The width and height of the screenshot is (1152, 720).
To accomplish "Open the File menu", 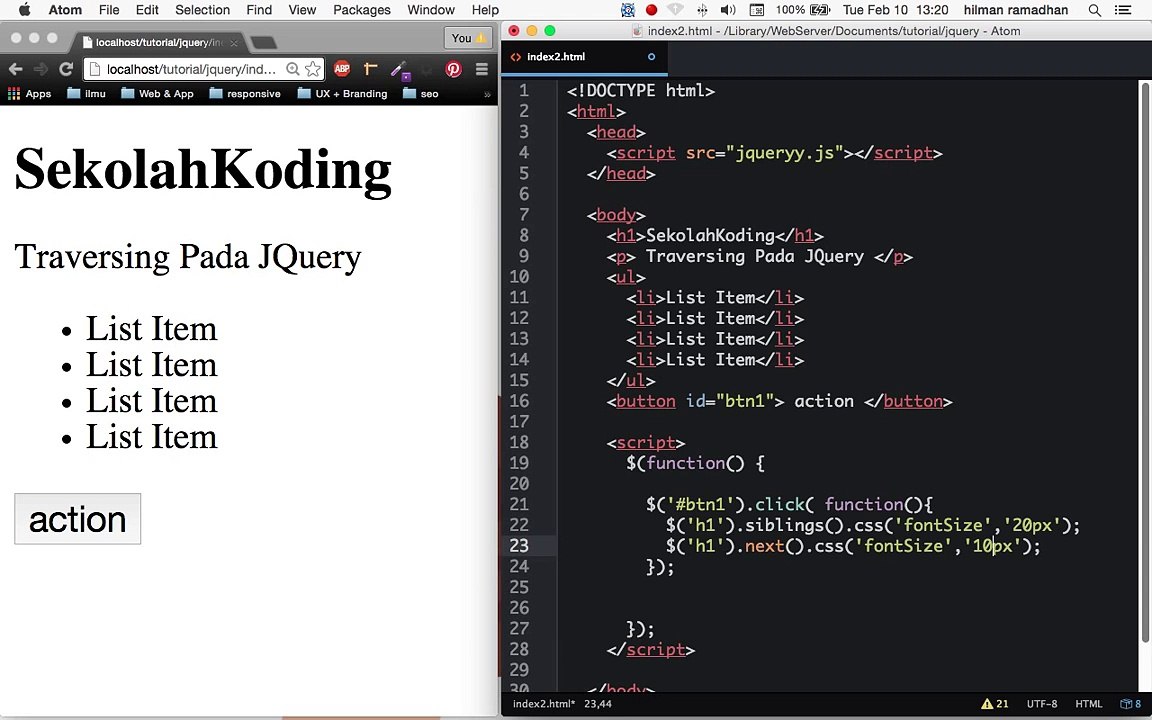I will click(x=109, y=10).
